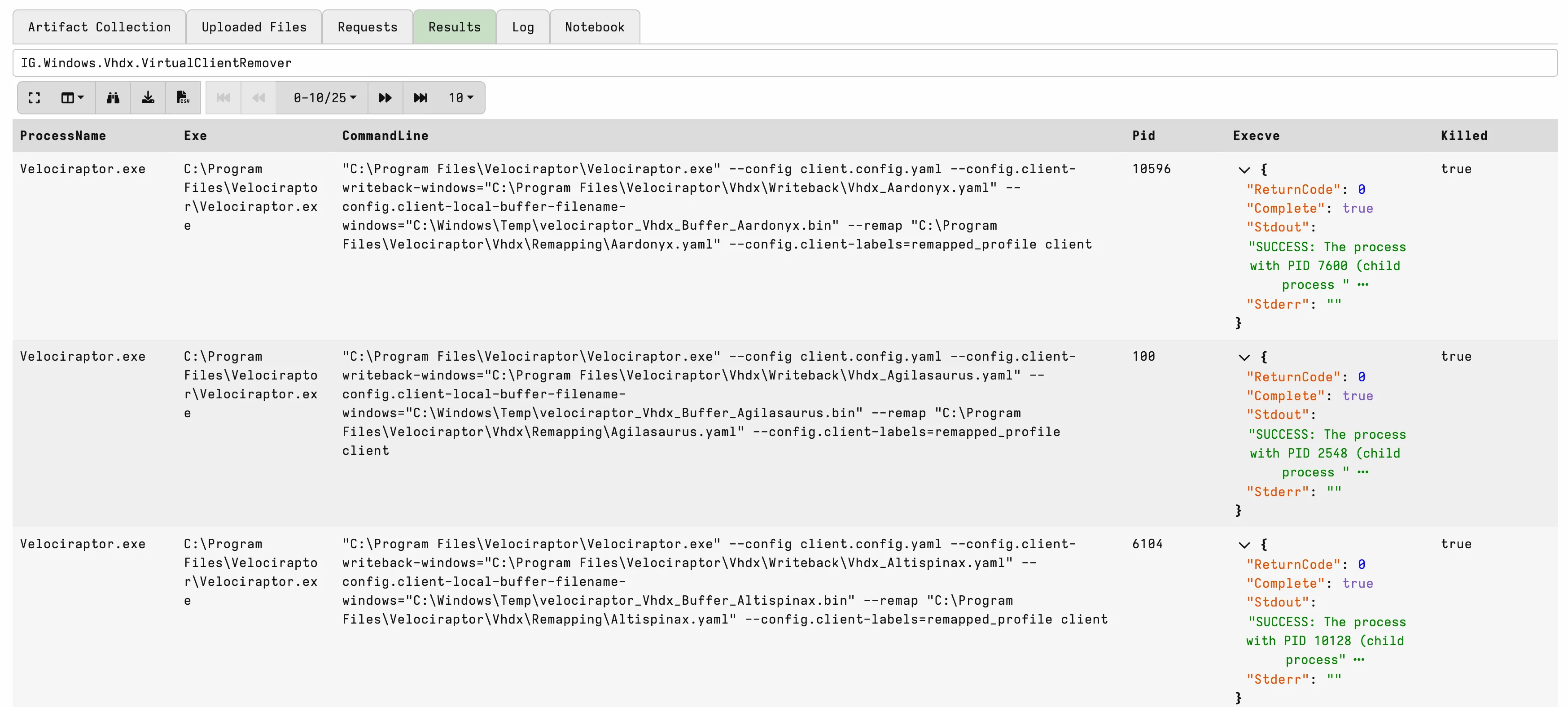The height and width of the screenshot is (707, 1568).
Task: Collapse the Execve JSON for Pid 6104
Action: pyautogui.click(x=1244, y=545)
